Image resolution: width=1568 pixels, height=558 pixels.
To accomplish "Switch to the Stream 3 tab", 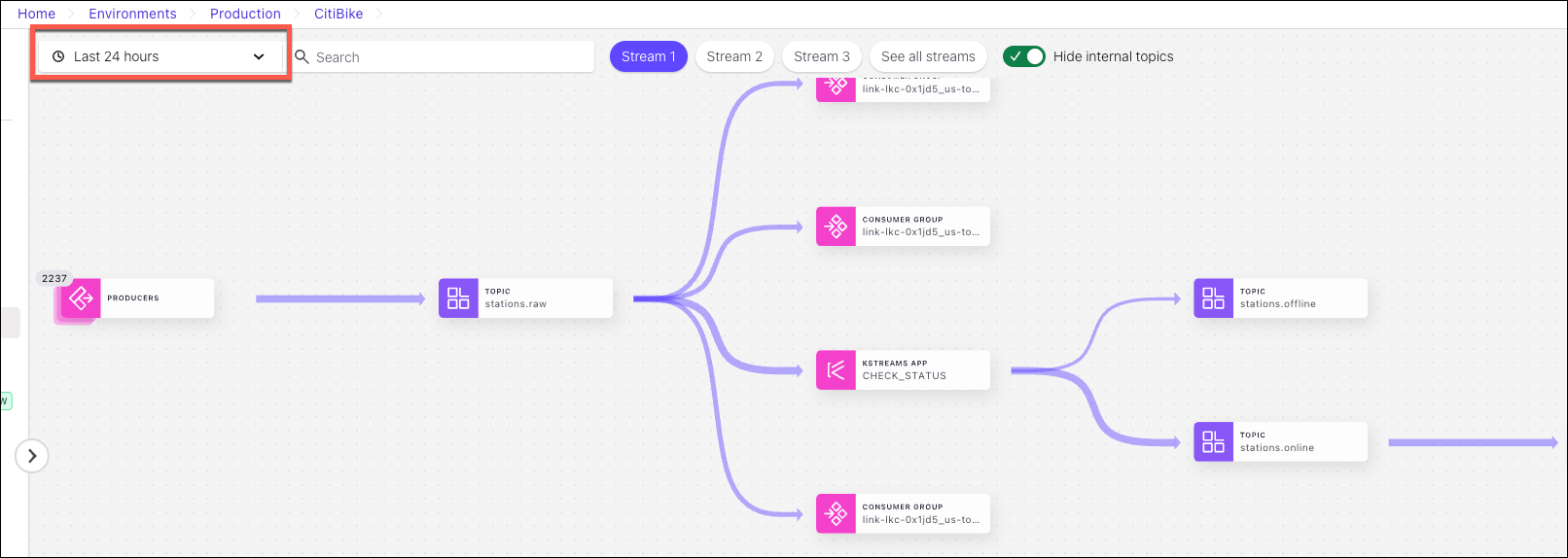I will (821, 56).
